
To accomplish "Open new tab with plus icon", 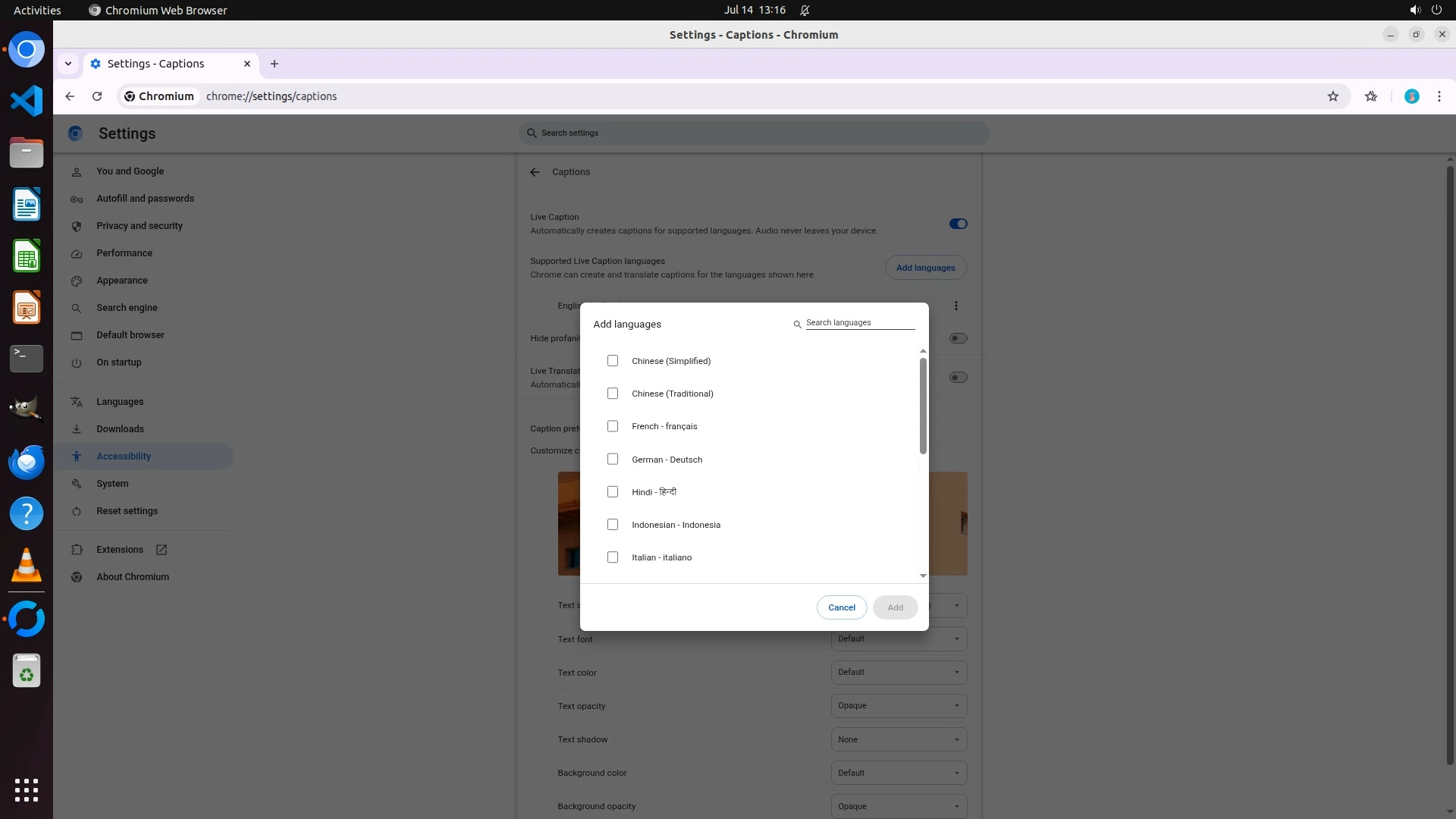I will (x=275, y=64).
